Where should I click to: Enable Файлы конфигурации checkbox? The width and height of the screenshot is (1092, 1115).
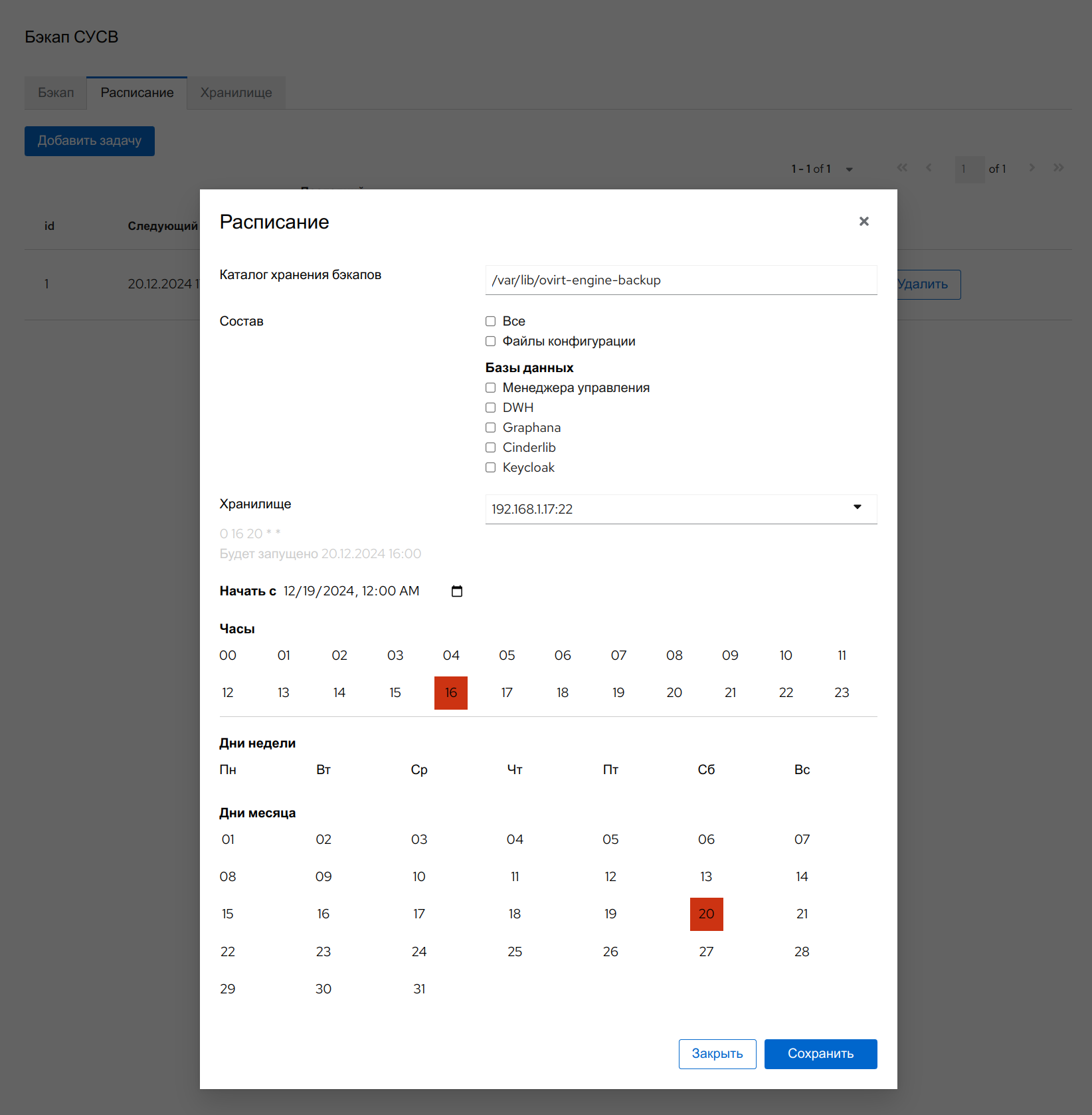tap(491, 342)
